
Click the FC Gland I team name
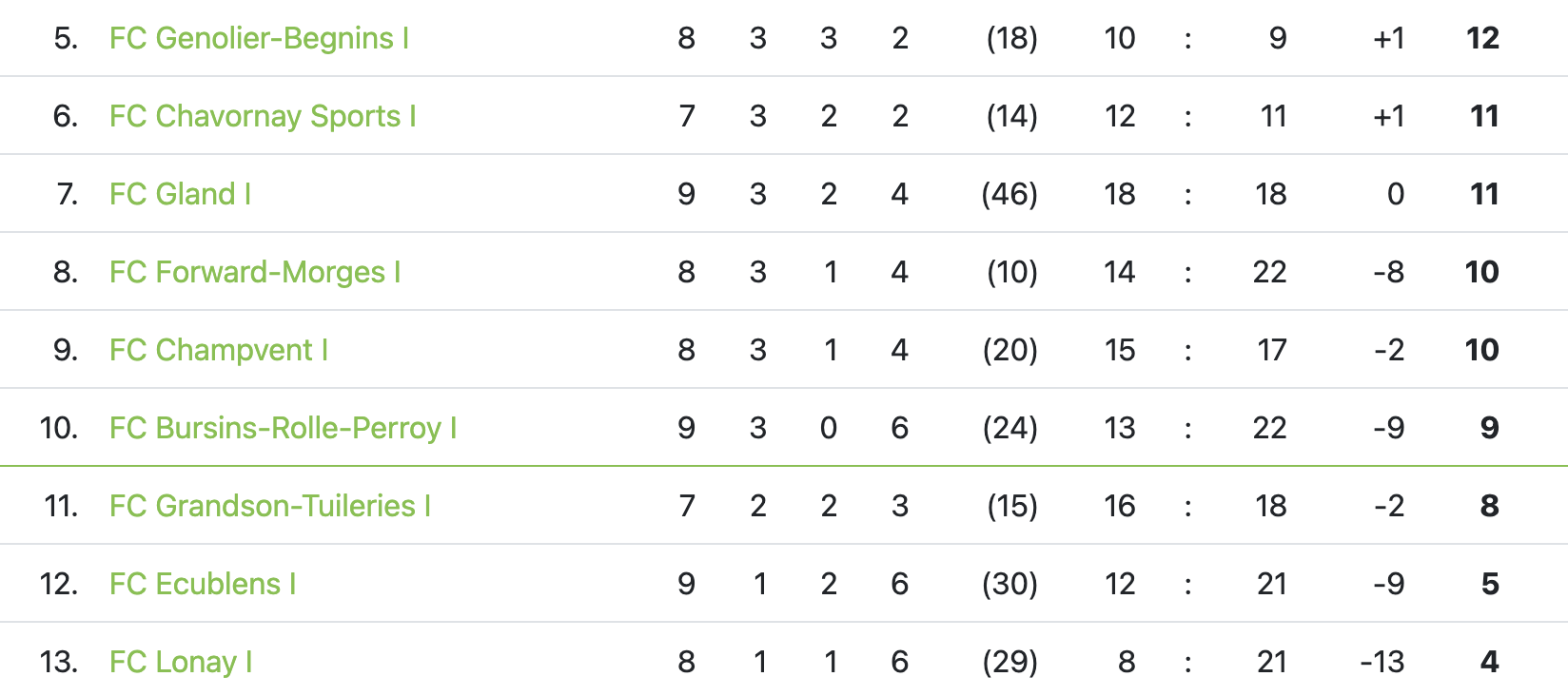(180, 194)
